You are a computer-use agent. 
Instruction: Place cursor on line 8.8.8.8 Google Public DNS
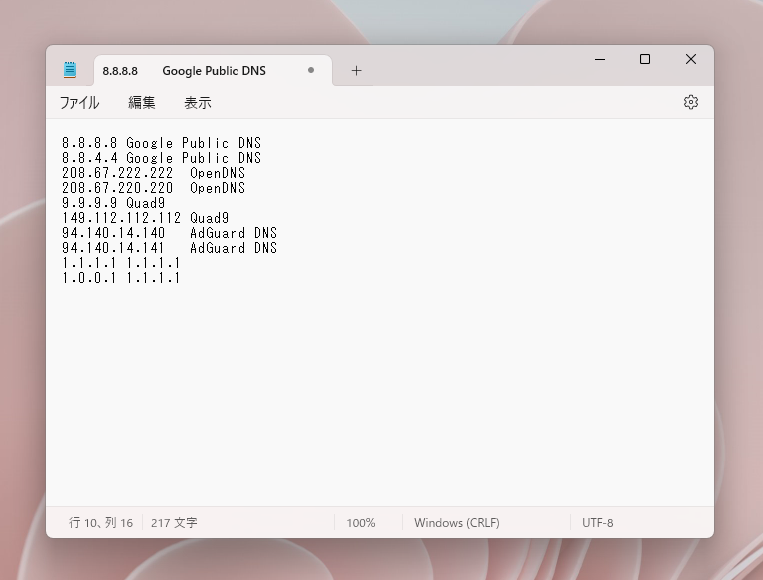162,143
